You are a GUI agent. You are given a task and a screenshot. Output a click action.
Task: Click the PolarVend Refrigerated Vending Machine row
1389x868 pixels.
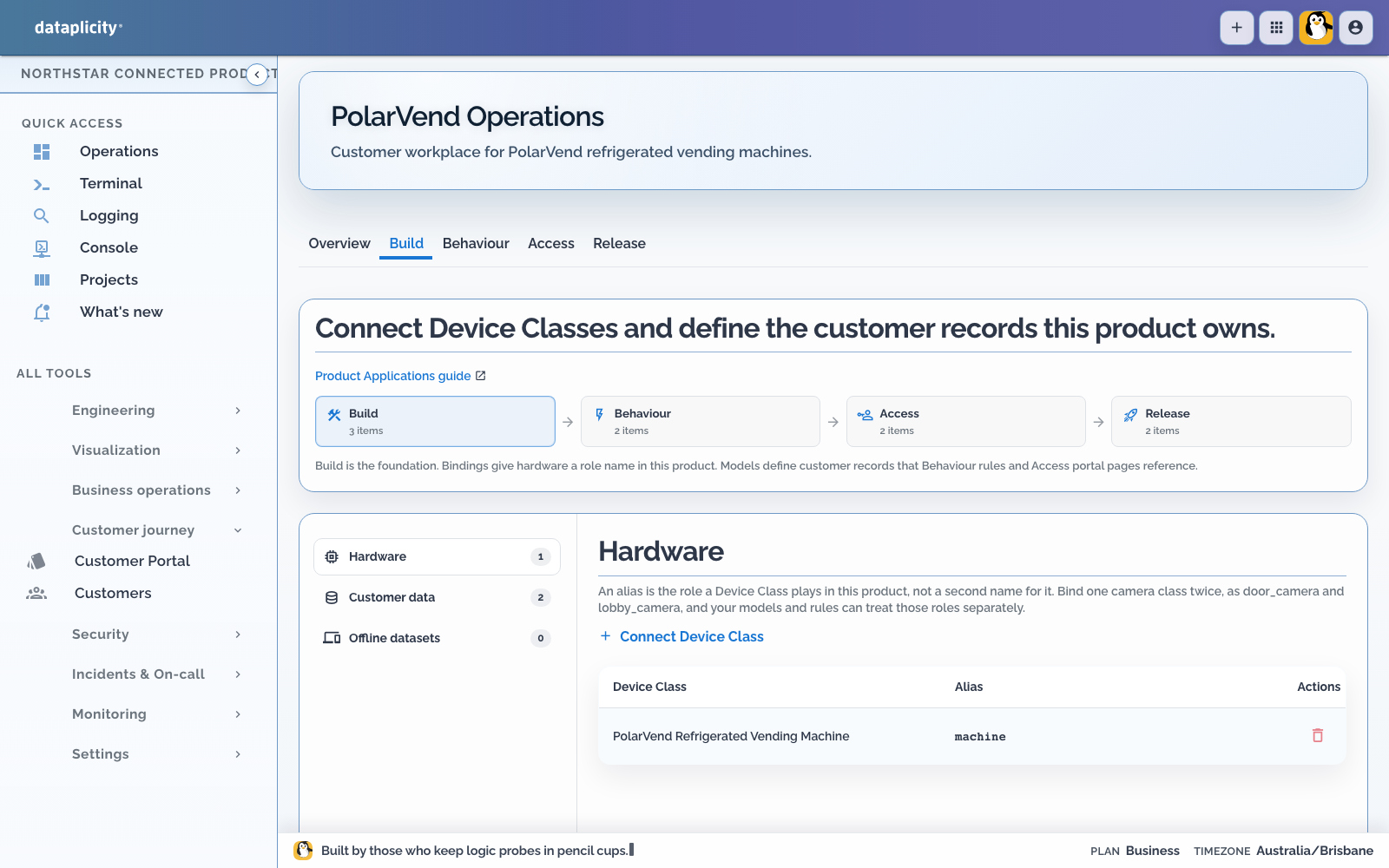(972, 736)
